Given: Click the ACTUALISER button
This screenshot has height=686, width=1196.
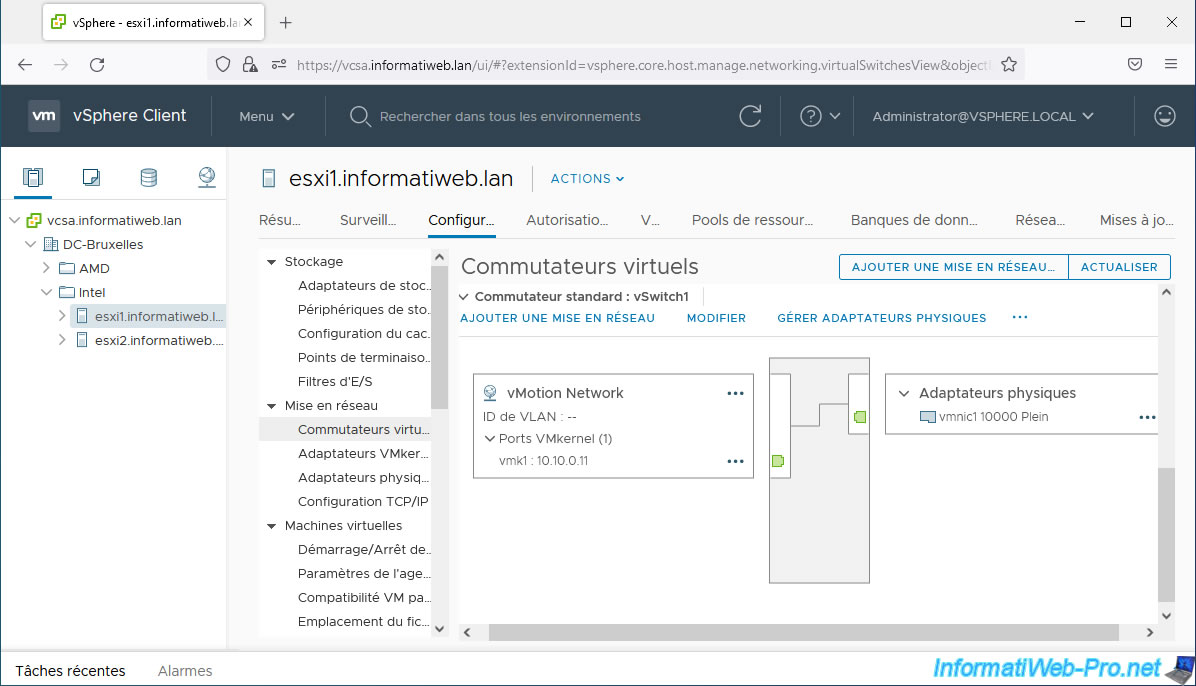Looking at the screenshot, I should pyautogui.click(x=1118, y=267).
